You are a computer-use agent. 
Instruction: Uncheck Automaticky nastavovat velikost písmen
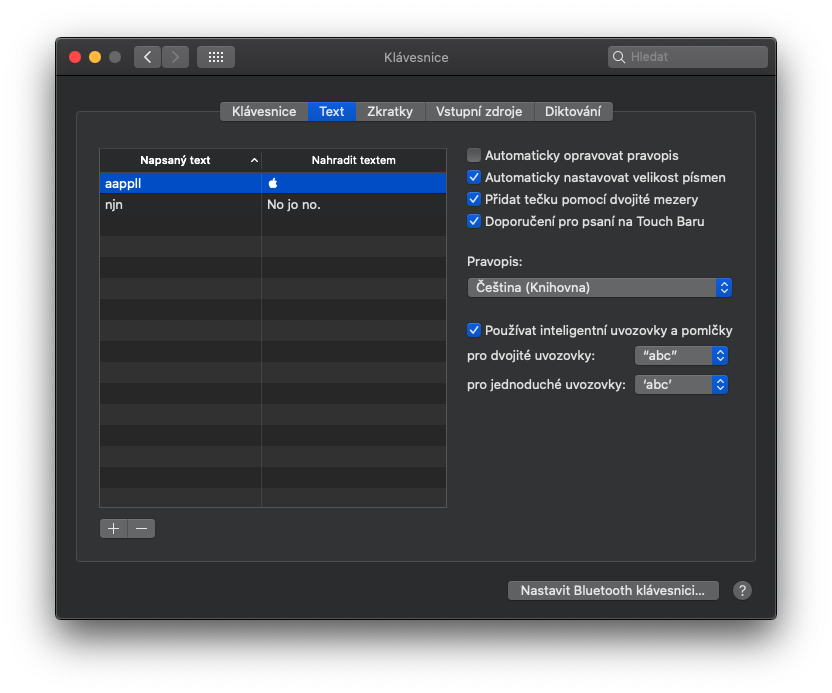click(474, 177)
